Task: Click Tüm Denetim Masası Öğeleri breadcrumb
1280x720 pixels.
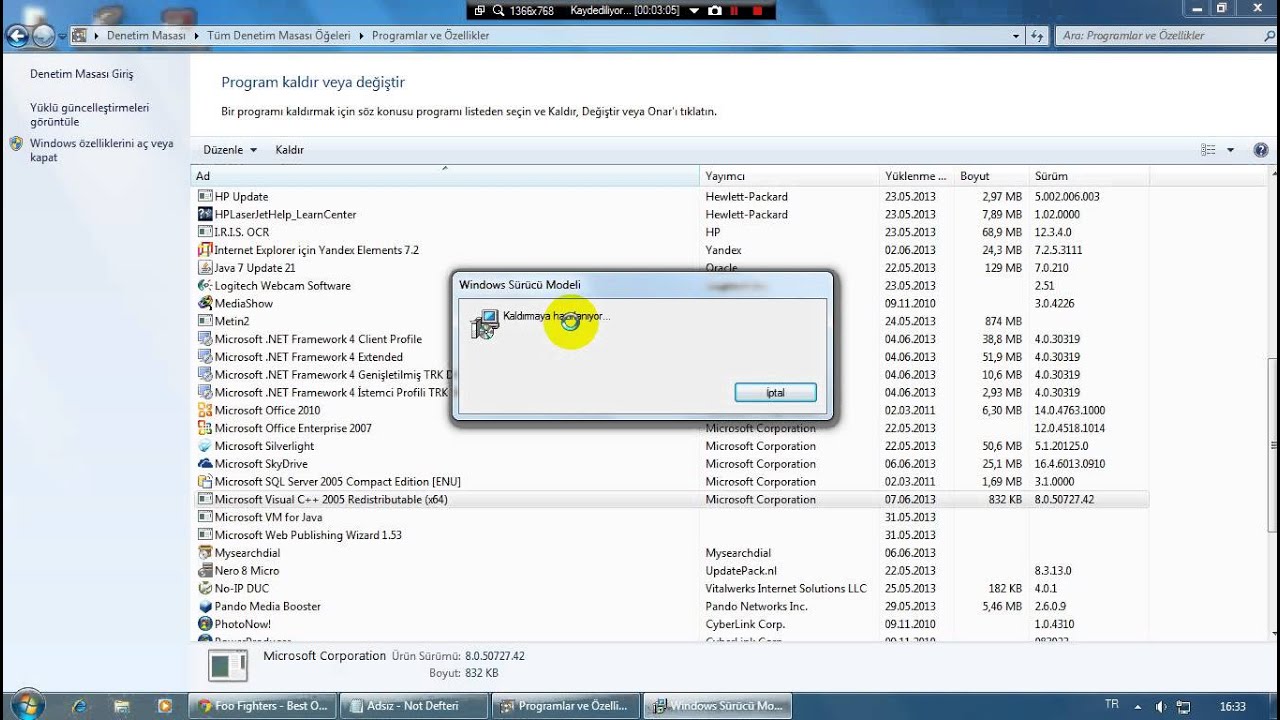Action: coord(279,35)
